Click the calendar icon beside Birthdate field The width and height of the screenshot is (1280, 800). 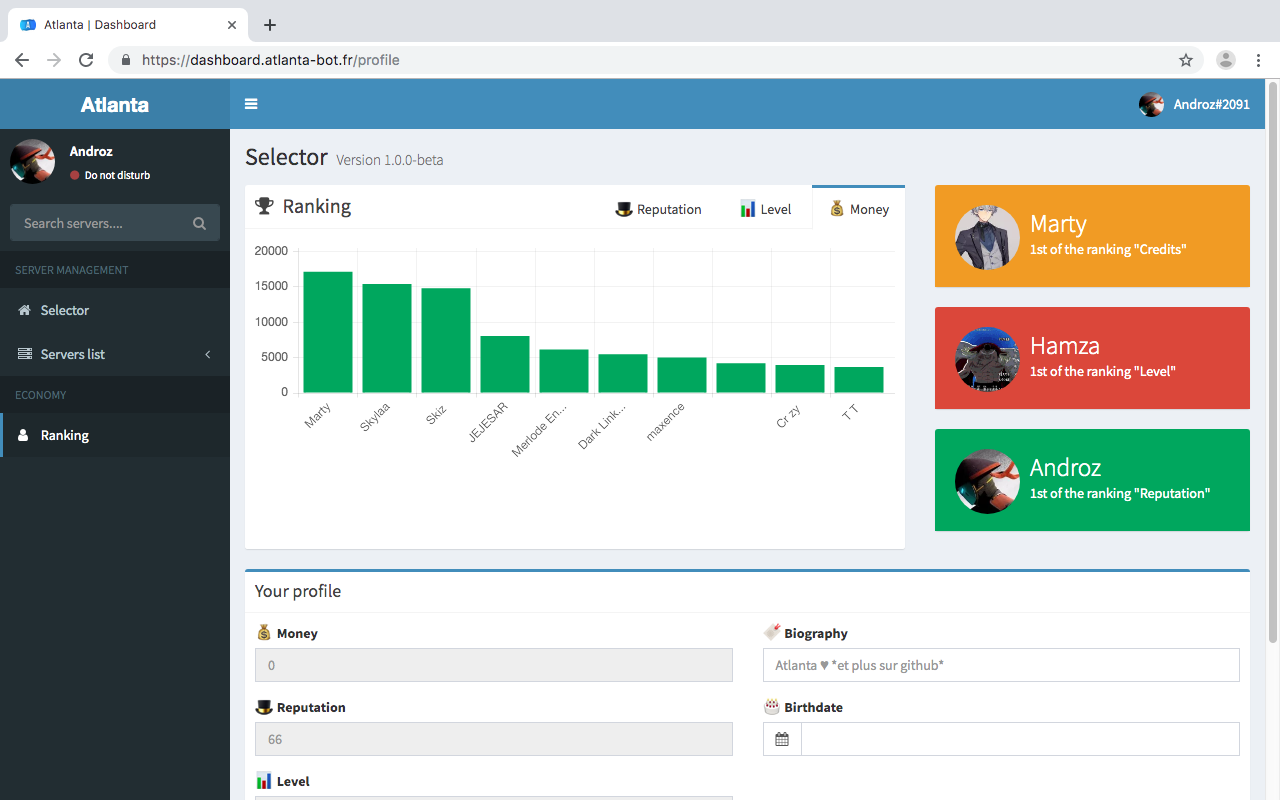tap(782, 739)
